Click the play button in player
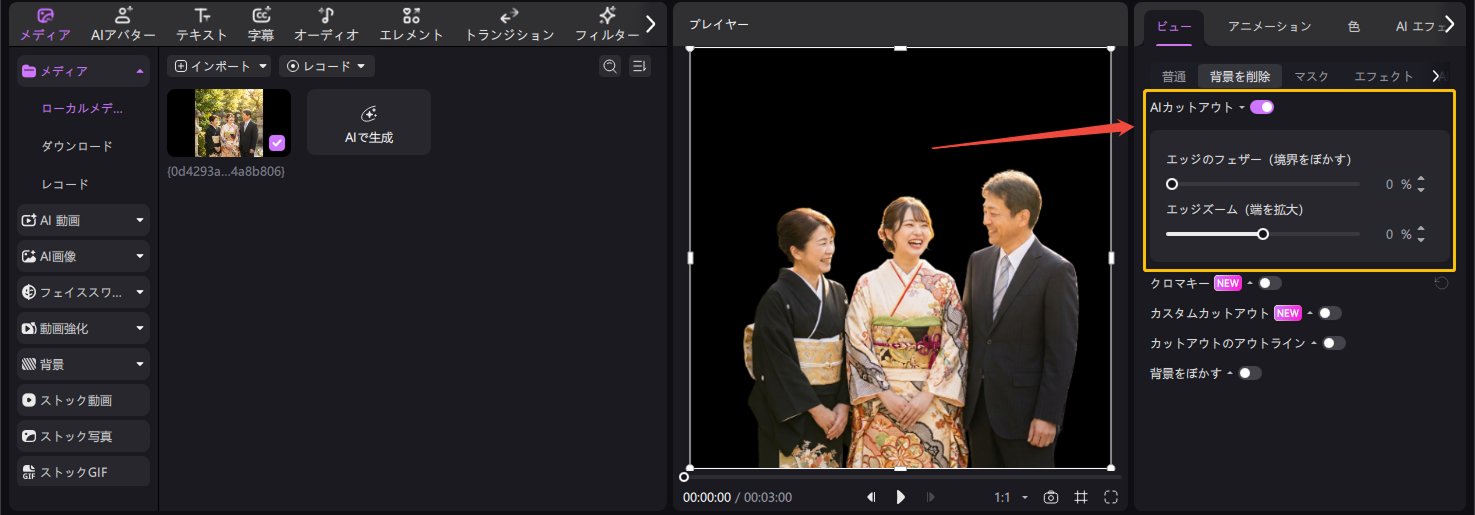 click(901, 497)
